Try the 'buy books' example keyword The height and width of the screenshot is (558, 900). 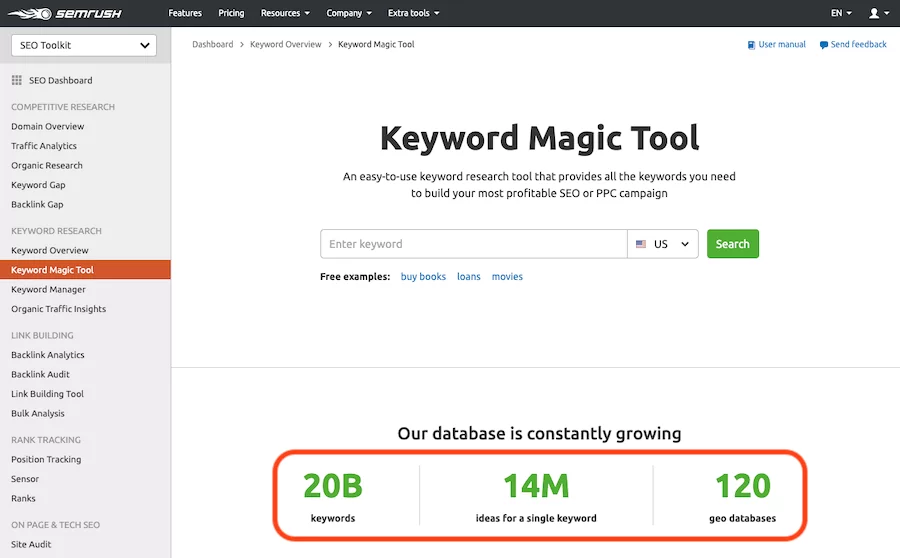[x=423, y=277]
